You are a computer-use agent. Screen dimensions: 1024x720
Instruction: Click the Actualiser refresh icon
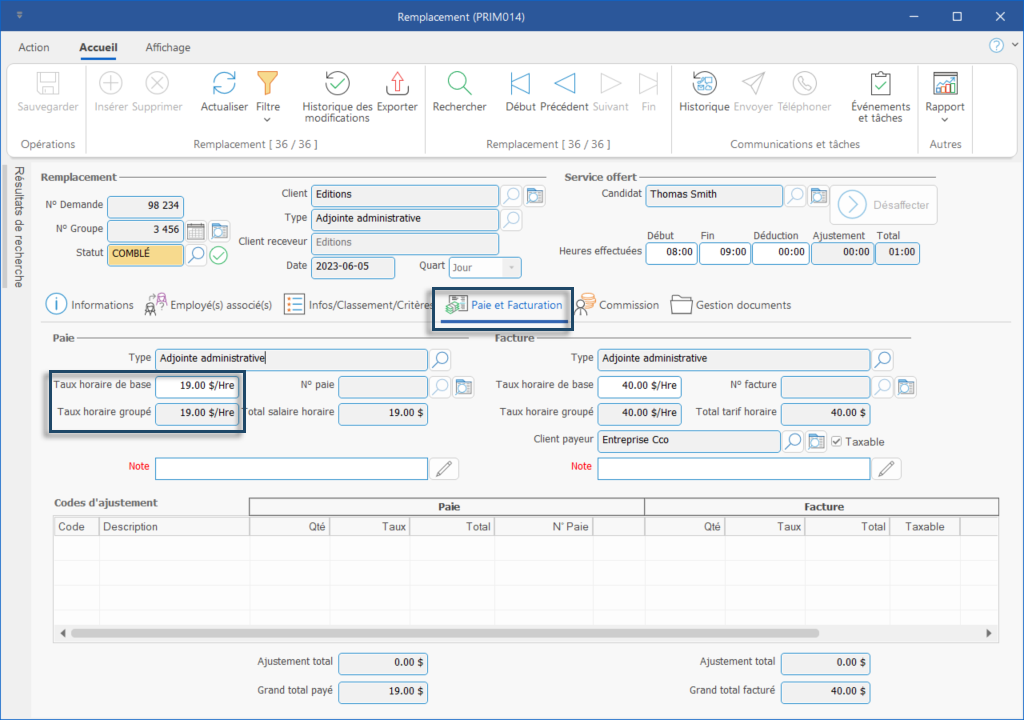tap(224, 84)
